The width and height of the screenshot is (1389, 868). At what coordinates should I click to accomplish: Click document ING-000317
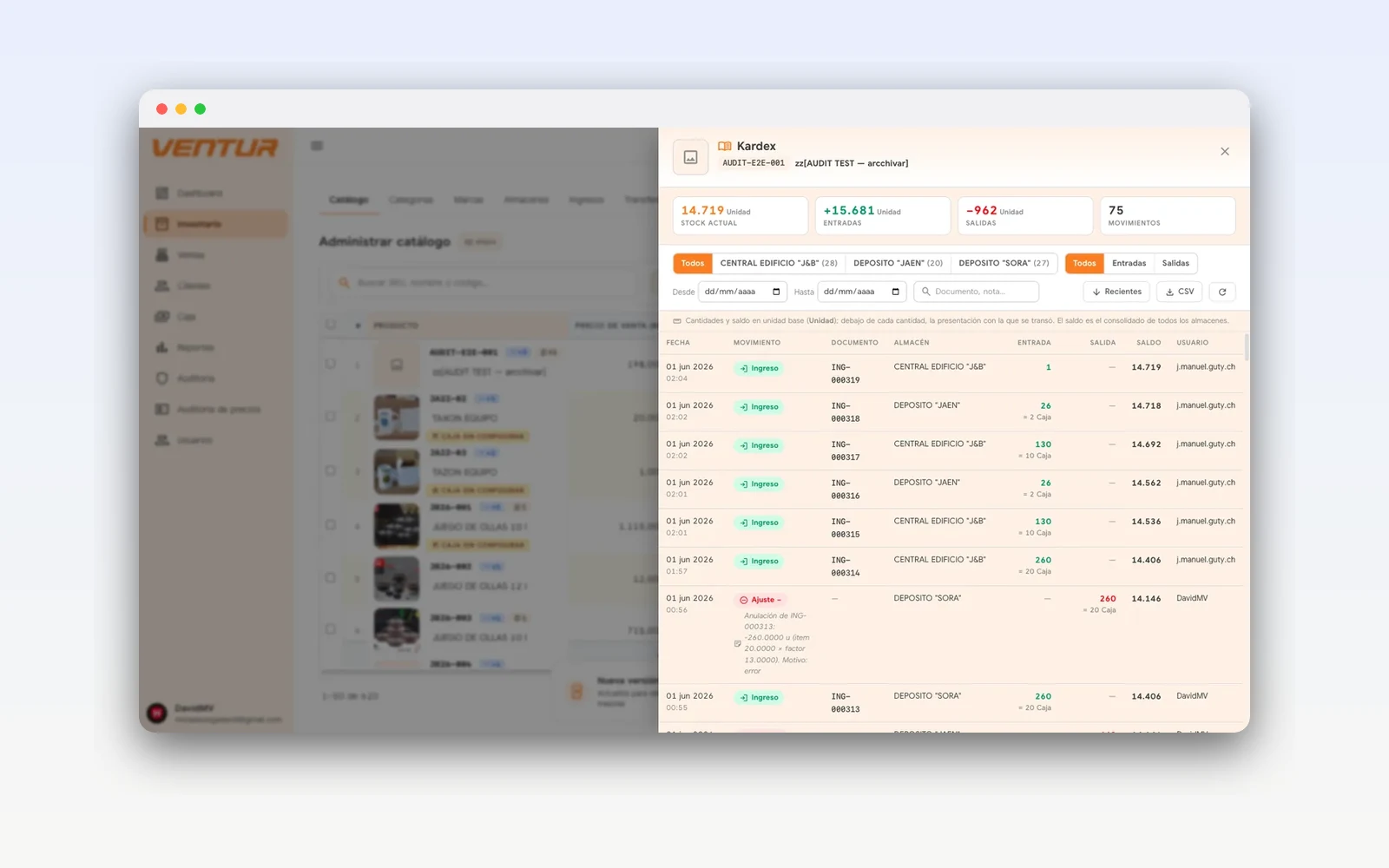pos(846,450)
